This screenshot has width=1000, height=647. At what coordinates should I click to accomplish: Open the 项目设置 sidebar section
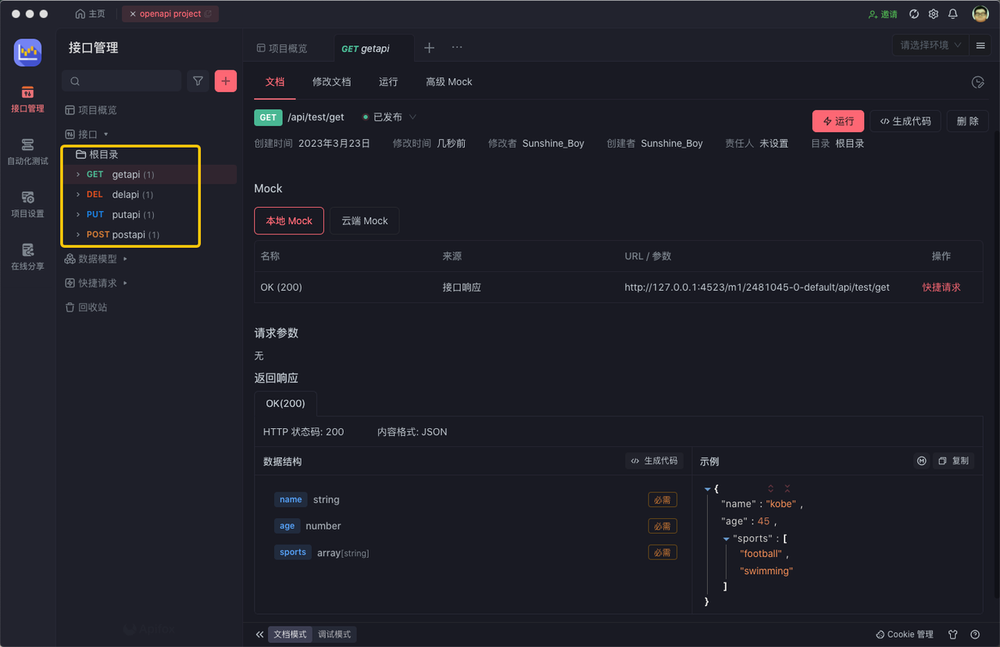coord(27,205)
